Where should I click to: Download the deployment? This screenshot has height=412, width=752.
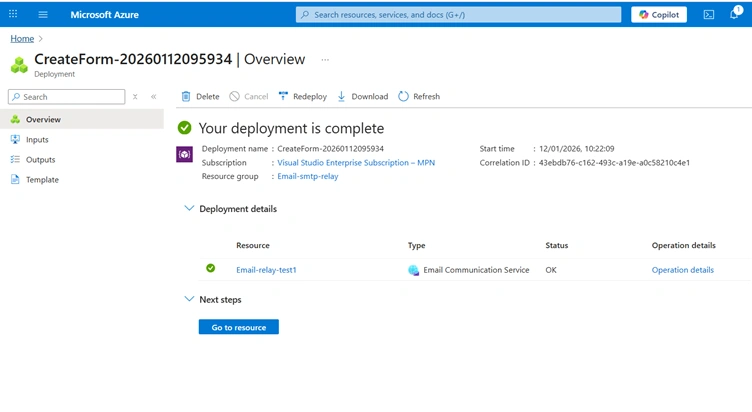click(x=363, y=96)
